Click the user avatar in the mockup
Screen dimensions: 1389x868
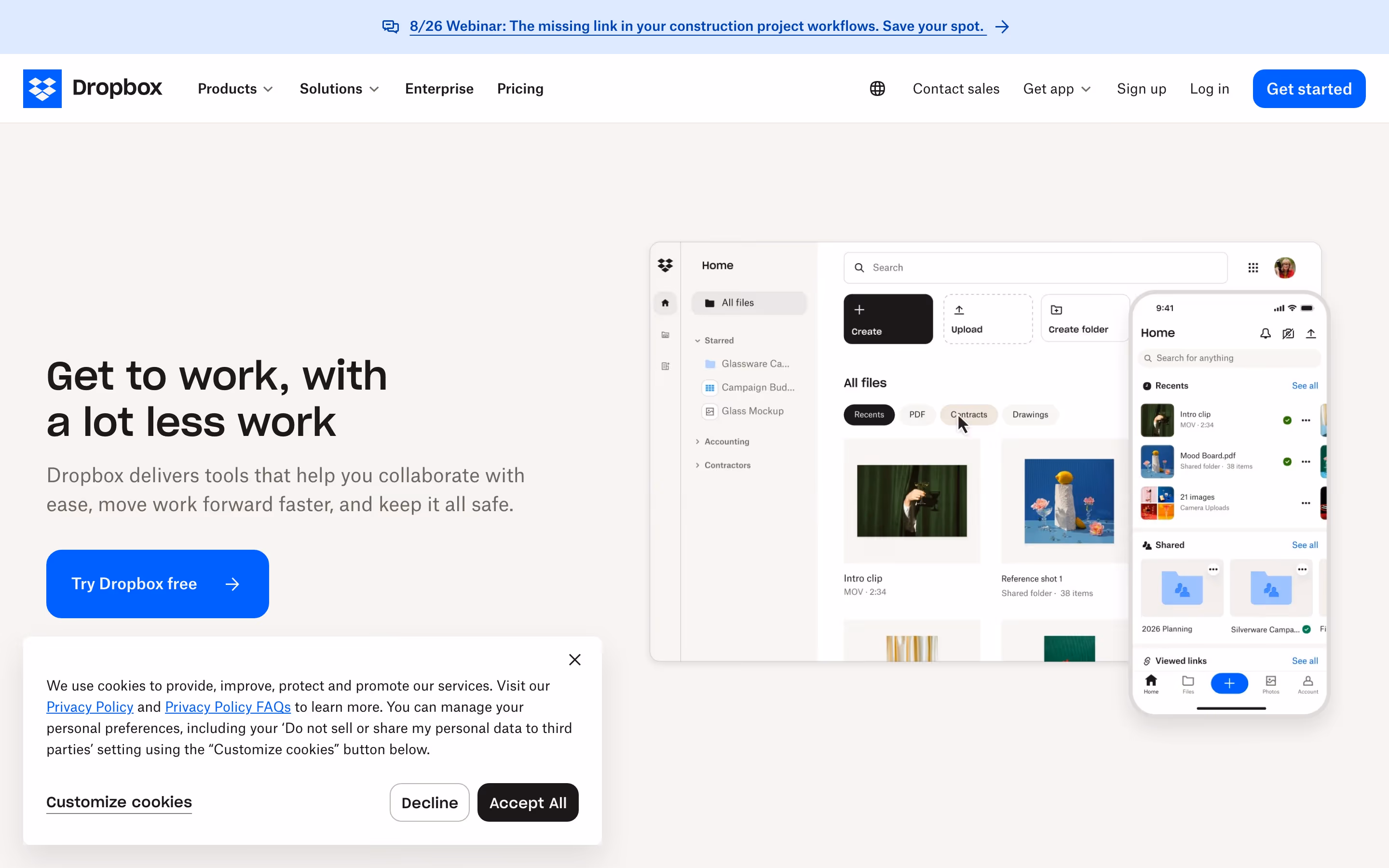(x=1284, y=268)
